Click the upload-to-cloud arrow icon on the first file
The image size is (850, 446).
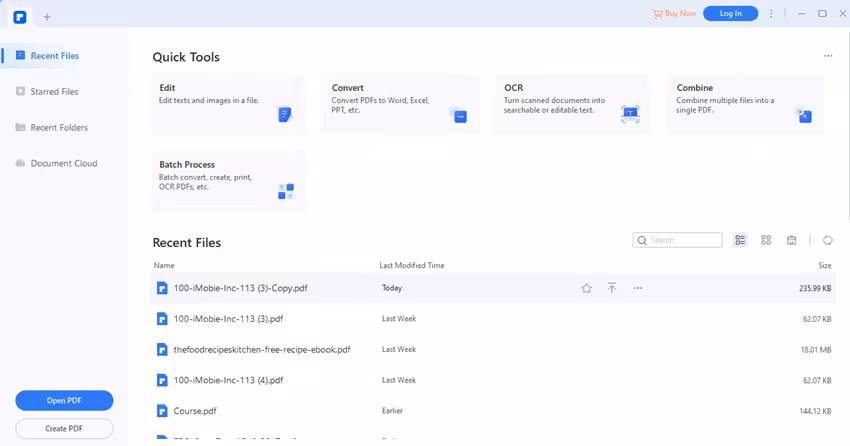(612, 288)
